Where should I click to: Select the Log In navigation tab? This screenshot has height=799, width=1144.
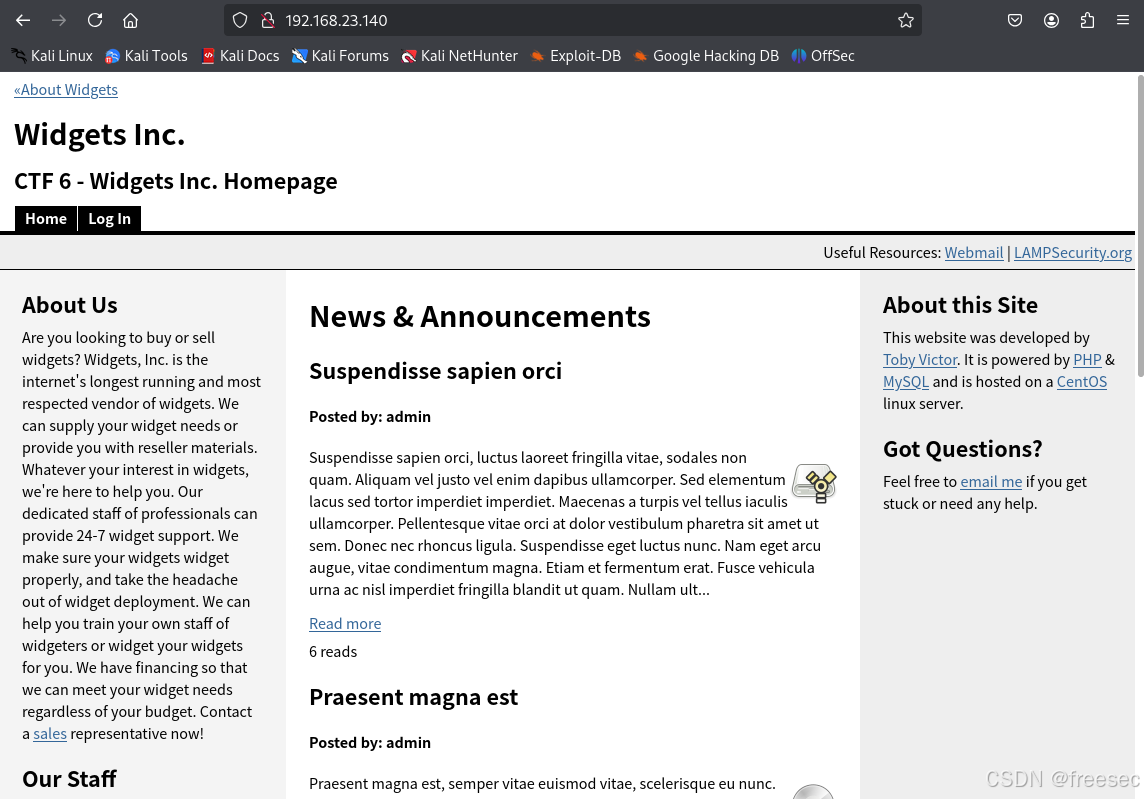point(109,219)
